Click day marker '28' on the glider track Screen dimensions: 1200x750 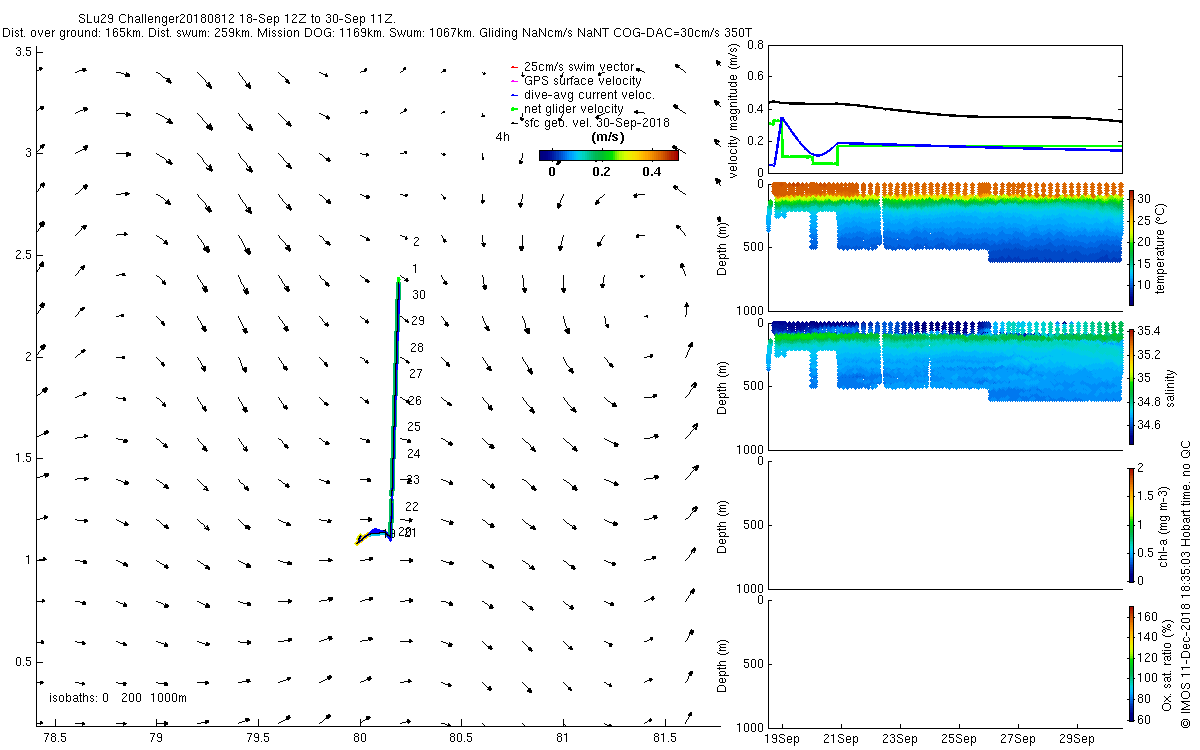(x=417, y=348)
